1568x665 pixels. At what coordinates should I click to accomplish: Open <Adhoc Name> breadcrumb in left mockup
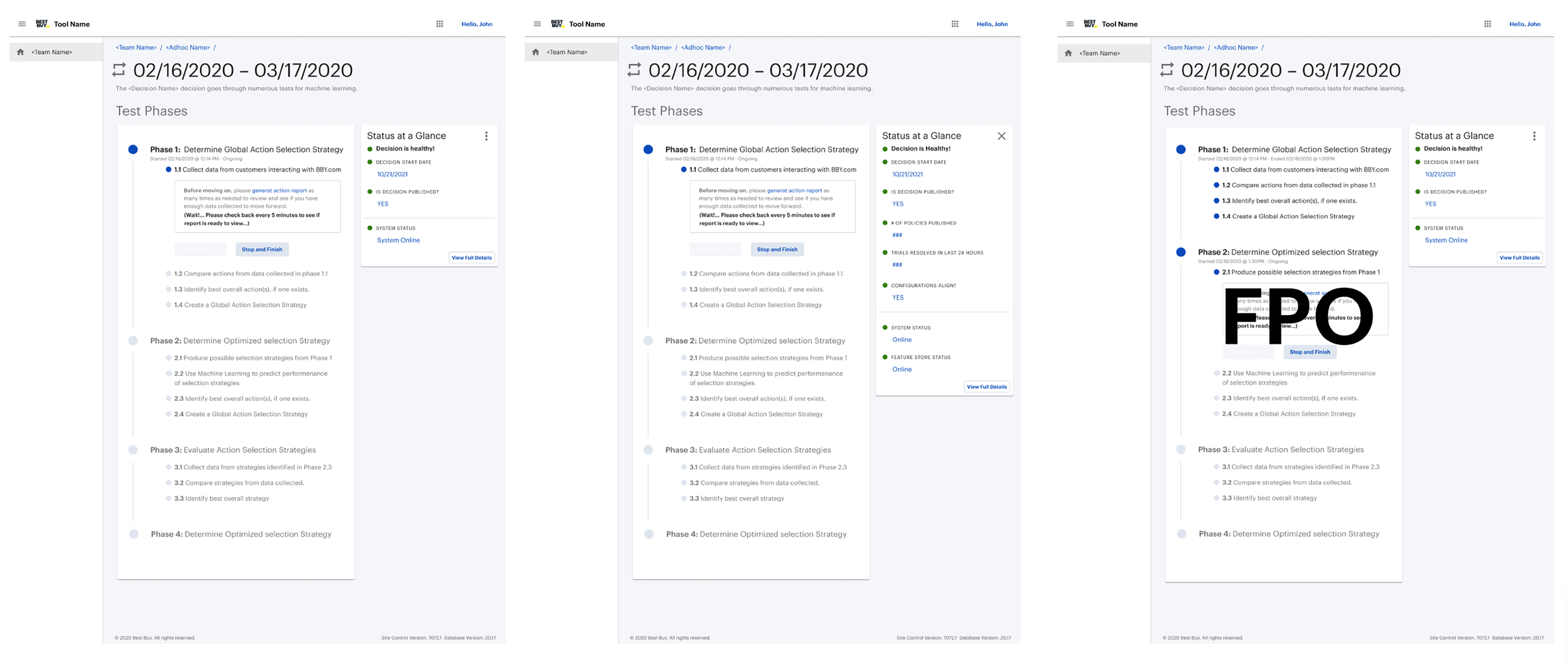click(188, 48)
